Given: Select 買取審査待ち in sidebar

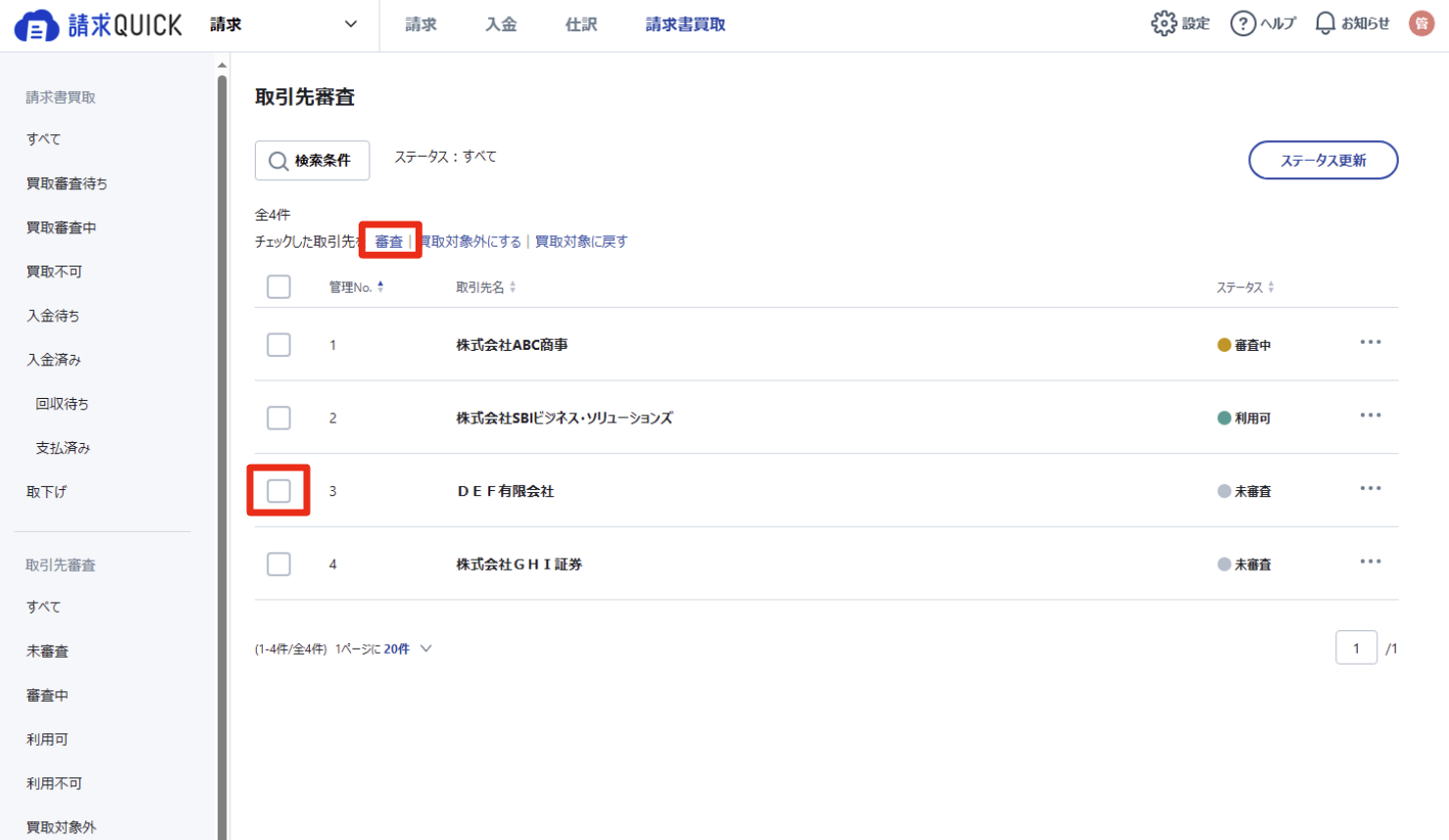Looking at the screenshot, I should (67, 183).
